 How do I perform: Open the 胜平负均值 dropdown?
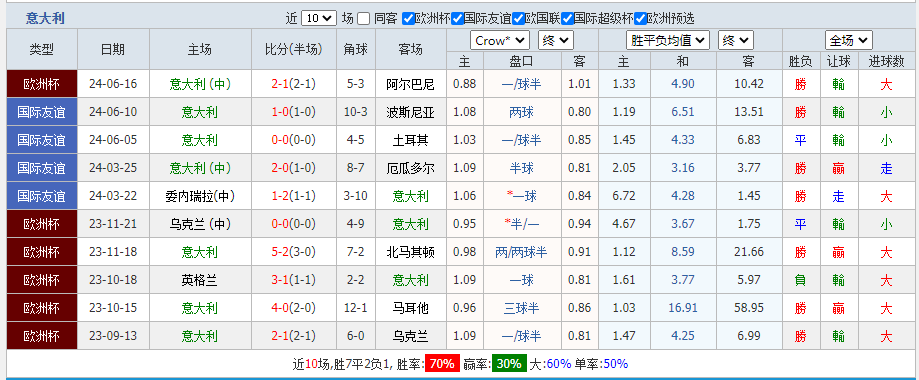point(668,40)
